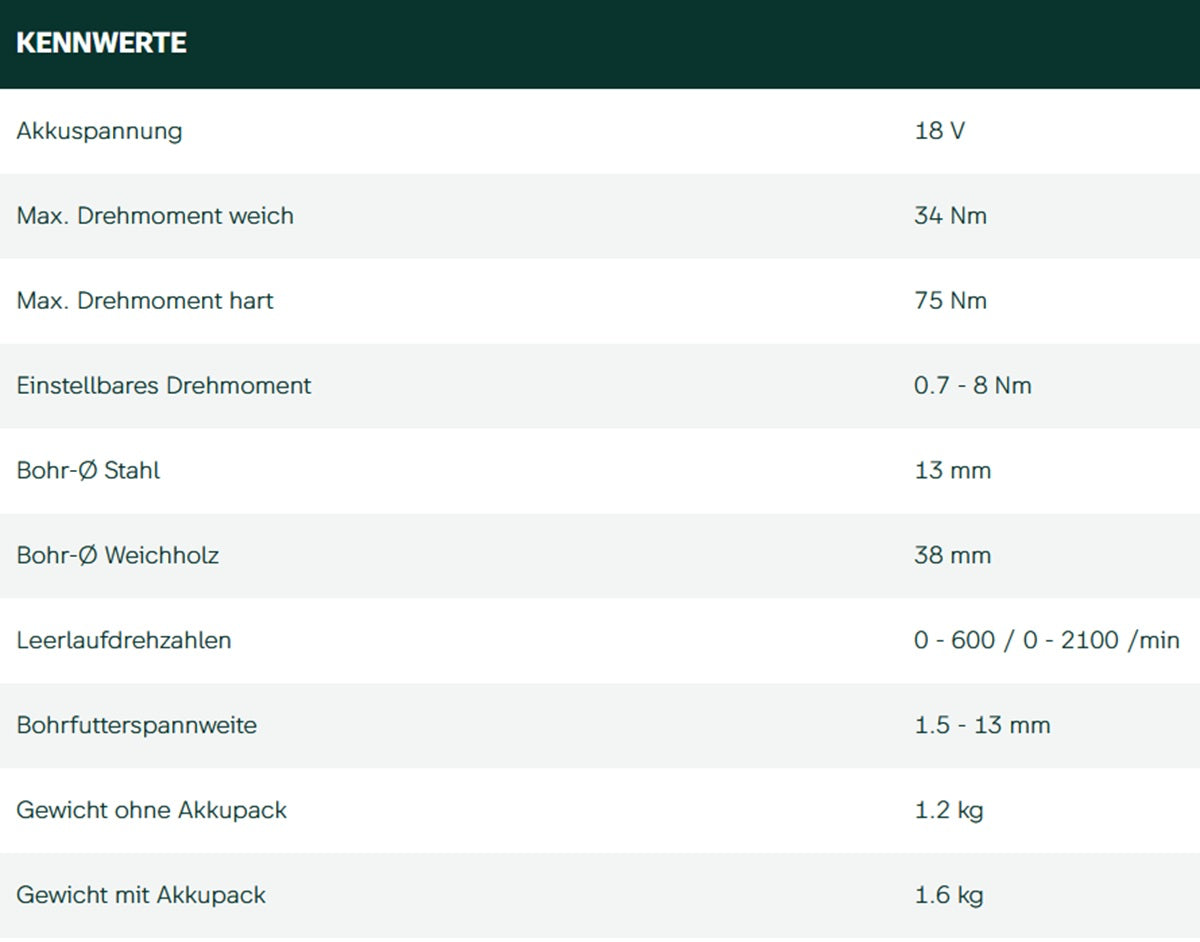Click the Bohr-Ø Weichholz label

(117, 556)
